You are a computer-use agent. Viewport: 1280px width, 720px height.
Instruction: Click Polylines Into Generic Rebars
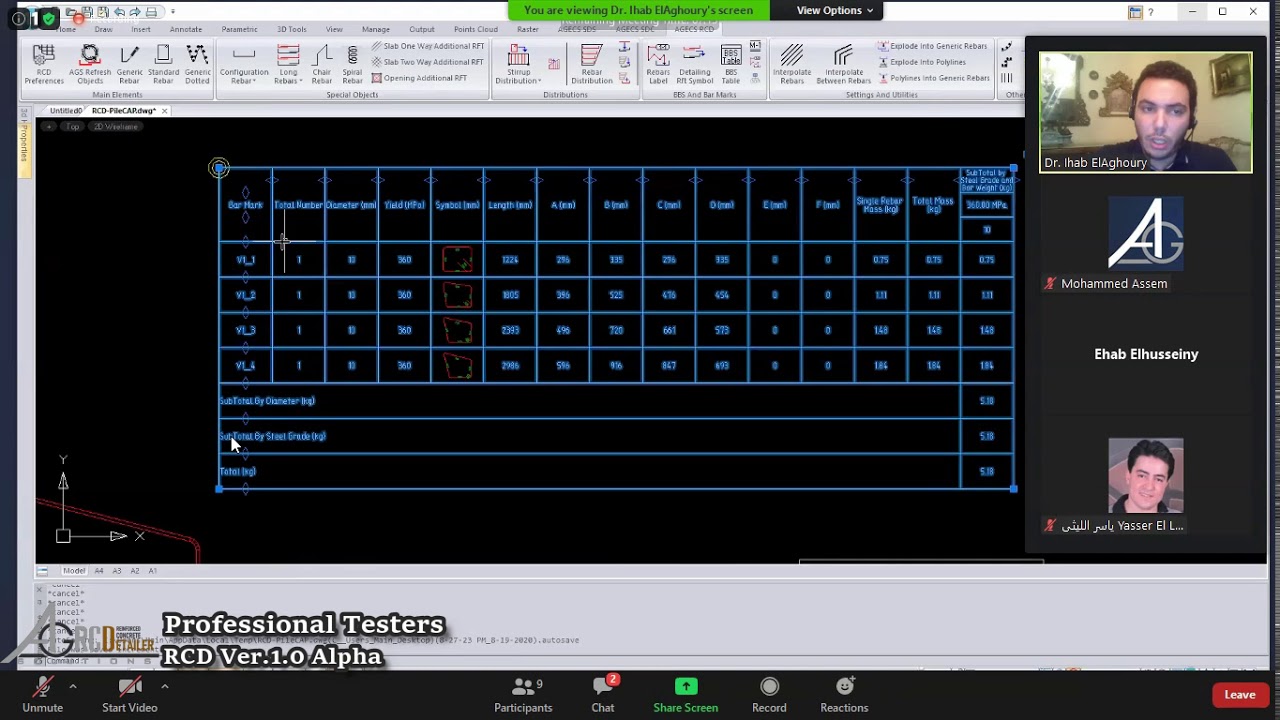click(x=934, y=78)
